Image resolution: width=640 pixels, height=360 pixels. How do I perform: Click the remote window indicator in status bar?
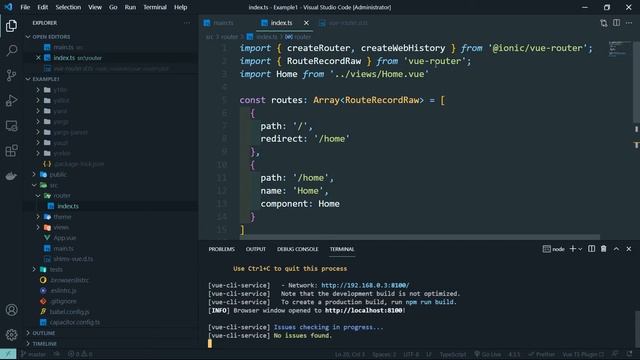8,354
